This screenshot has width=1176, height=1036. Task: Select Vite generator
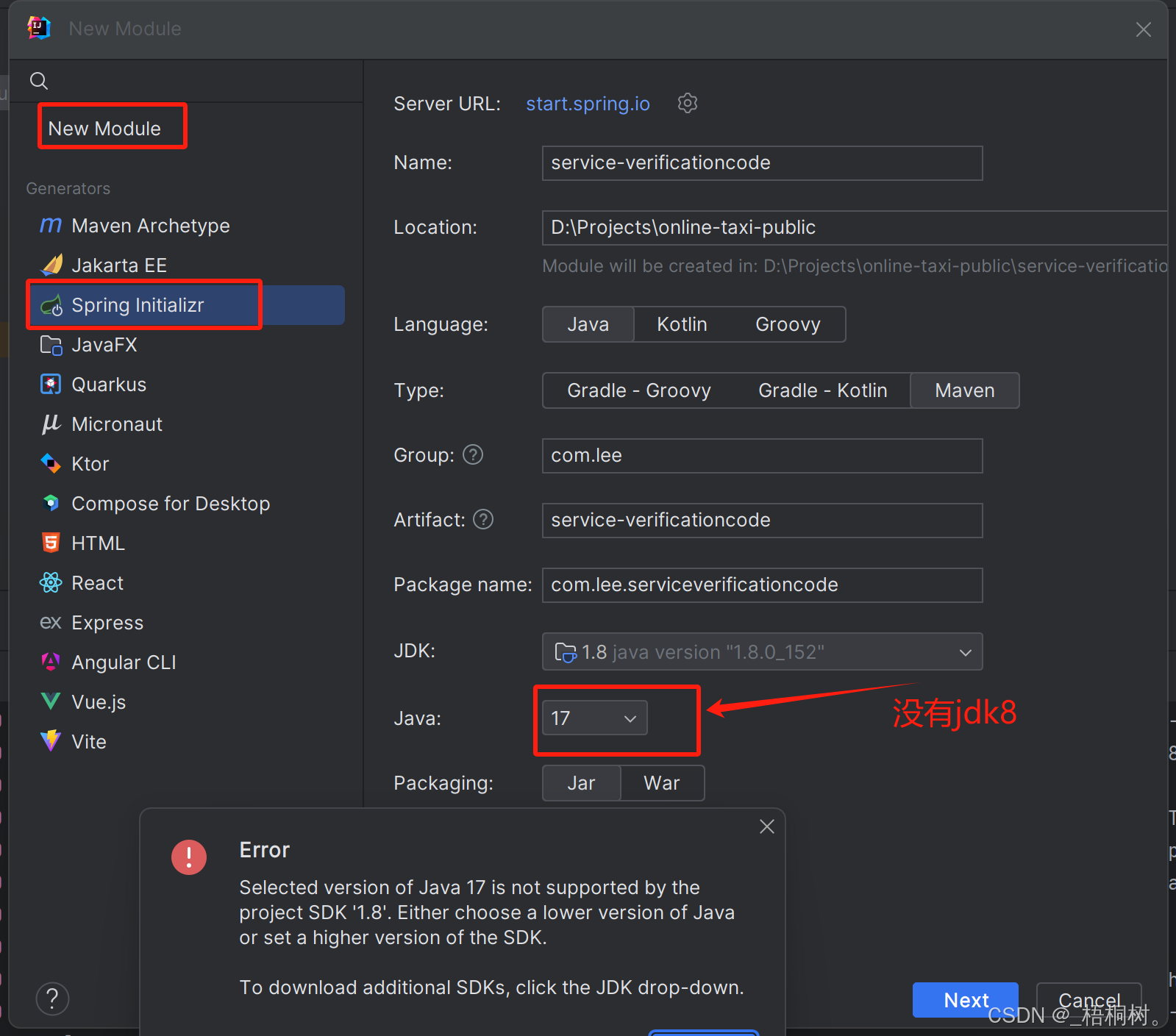coord(185,742)
